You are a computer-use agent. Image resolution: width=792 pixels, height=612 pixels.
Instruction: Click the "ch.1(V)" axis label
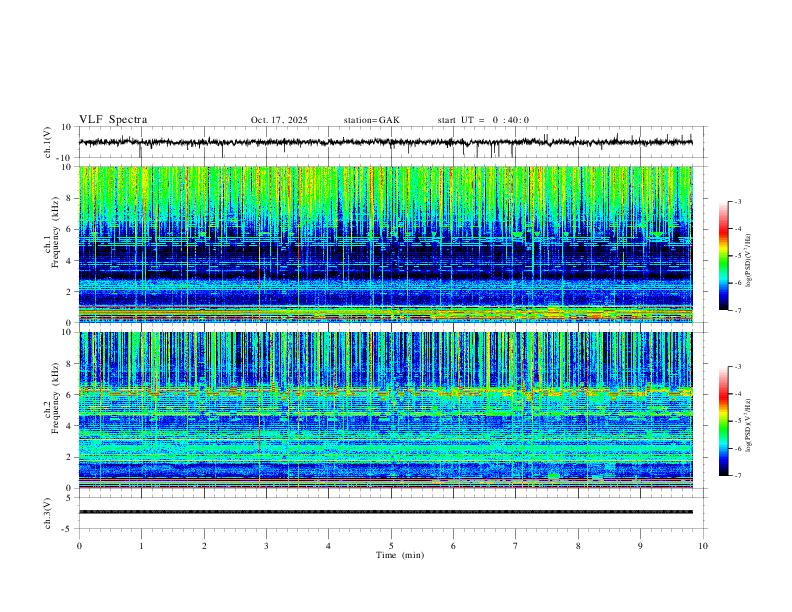[x=48, y=142]
